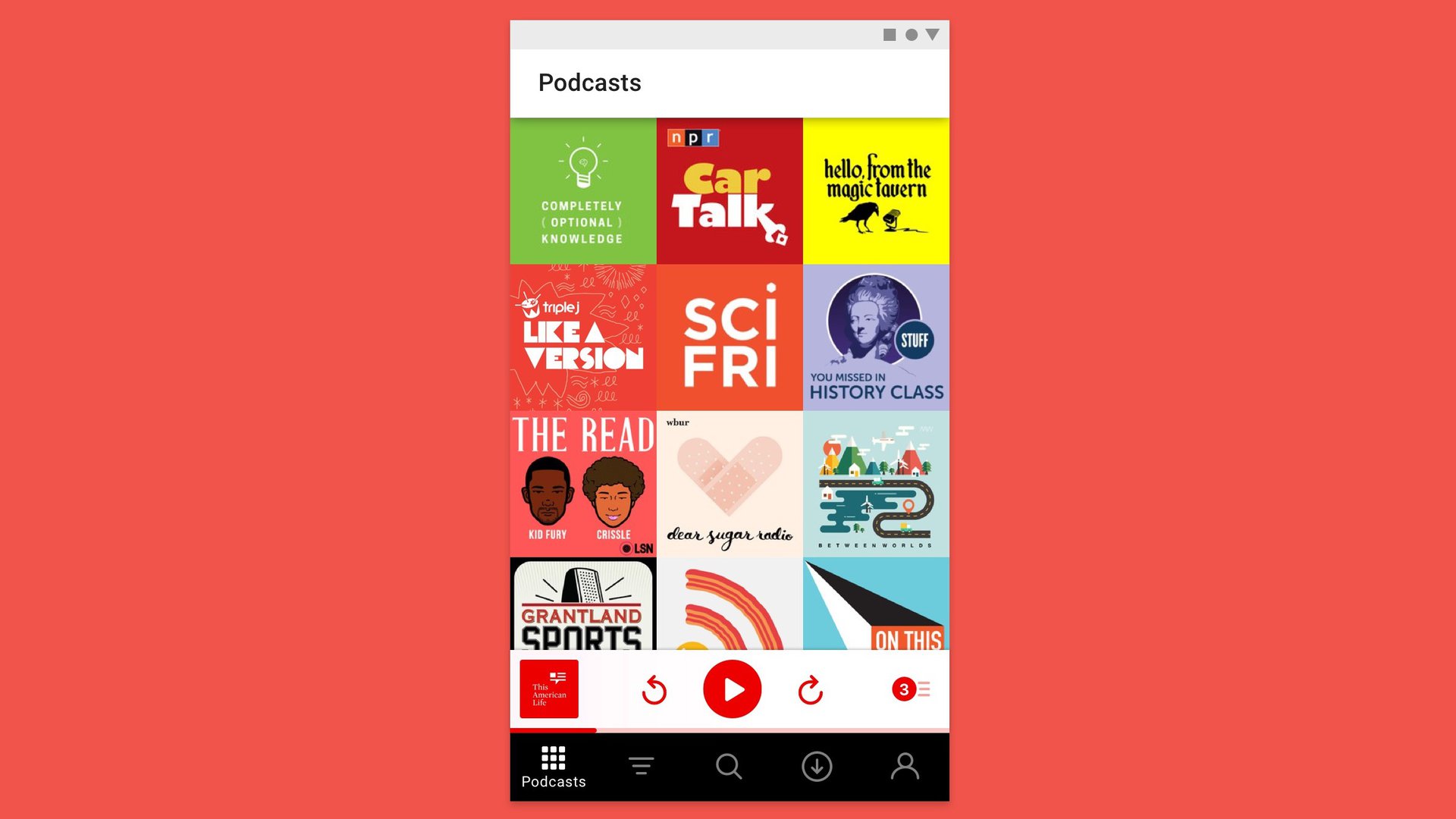The height and width of the screenshot is (819, 1456).
Task: Switch to the feed list tab
Action: pos(640,766)
